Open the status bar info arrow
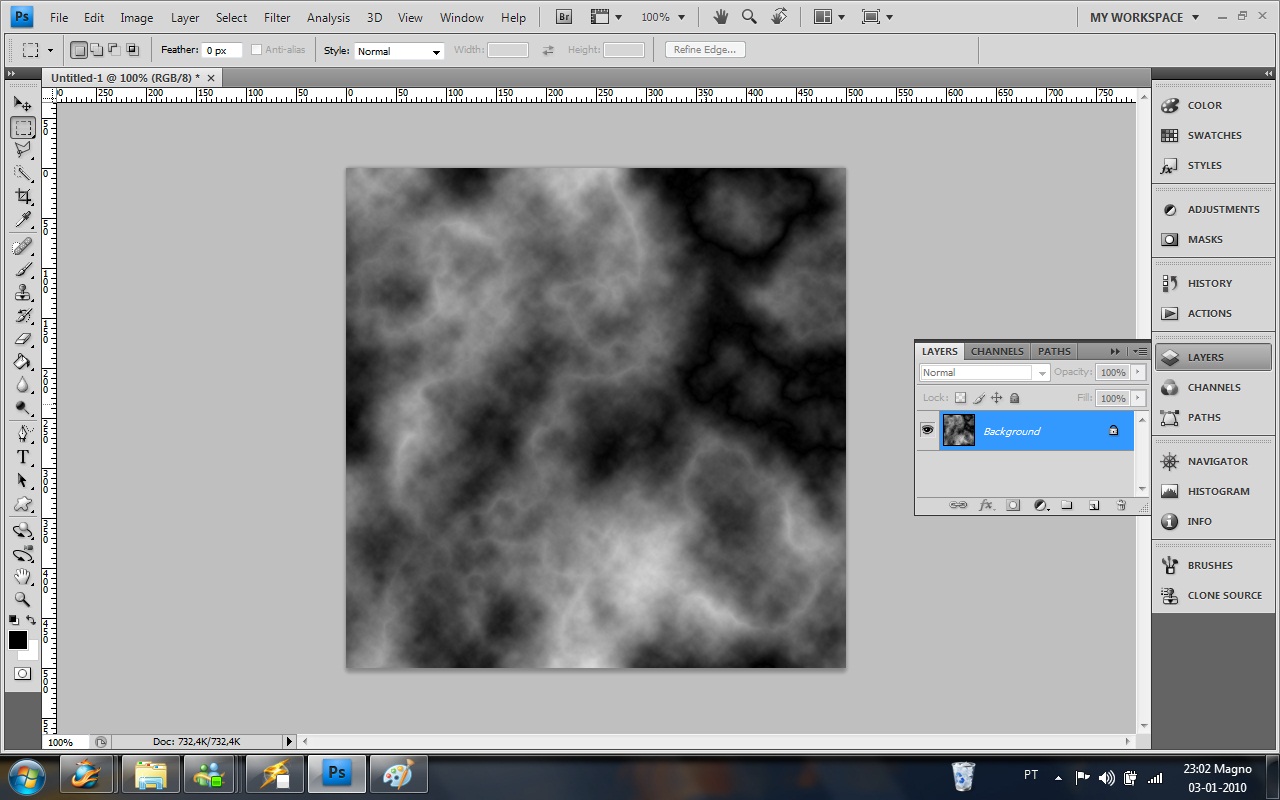 290,742
